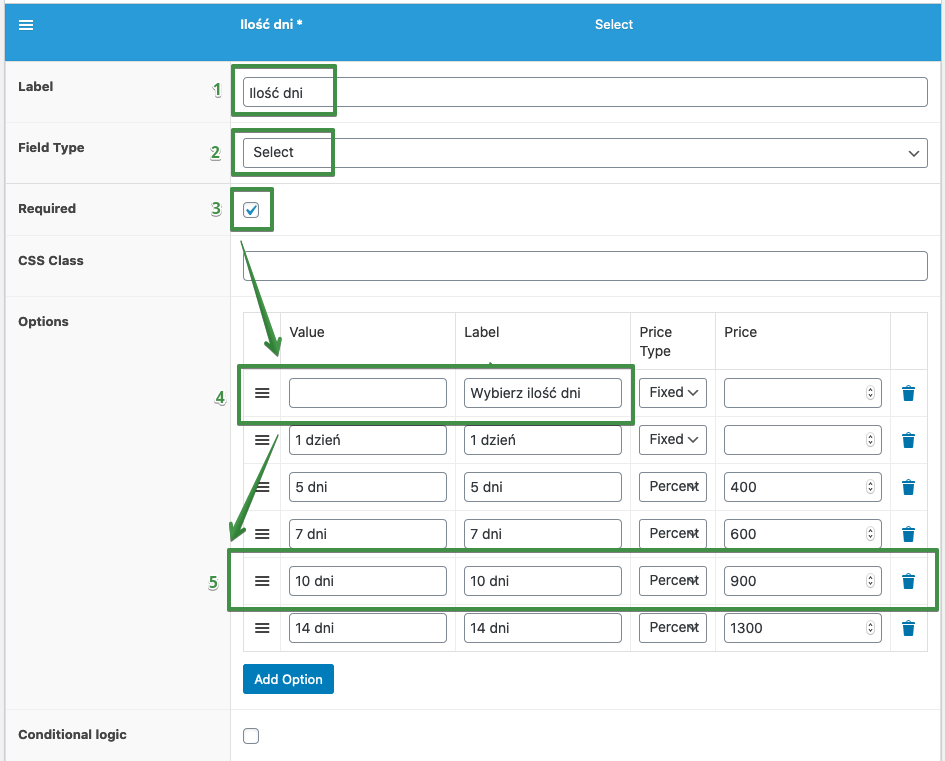945x761 pixels.
Task: Click the 'Ilość dni *' header title
Action: (271, 25)
